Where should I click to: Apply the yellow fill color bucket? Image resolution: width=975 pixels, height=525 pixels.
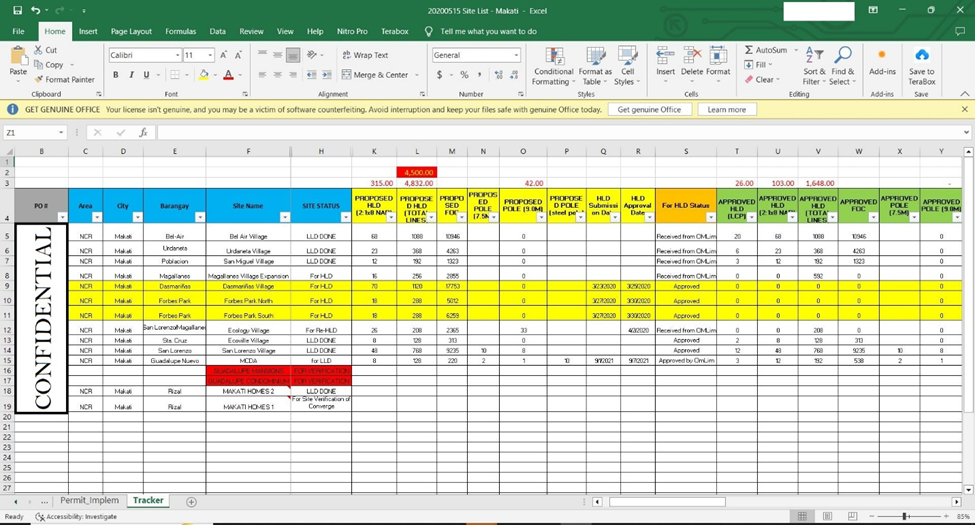[203, 75]
